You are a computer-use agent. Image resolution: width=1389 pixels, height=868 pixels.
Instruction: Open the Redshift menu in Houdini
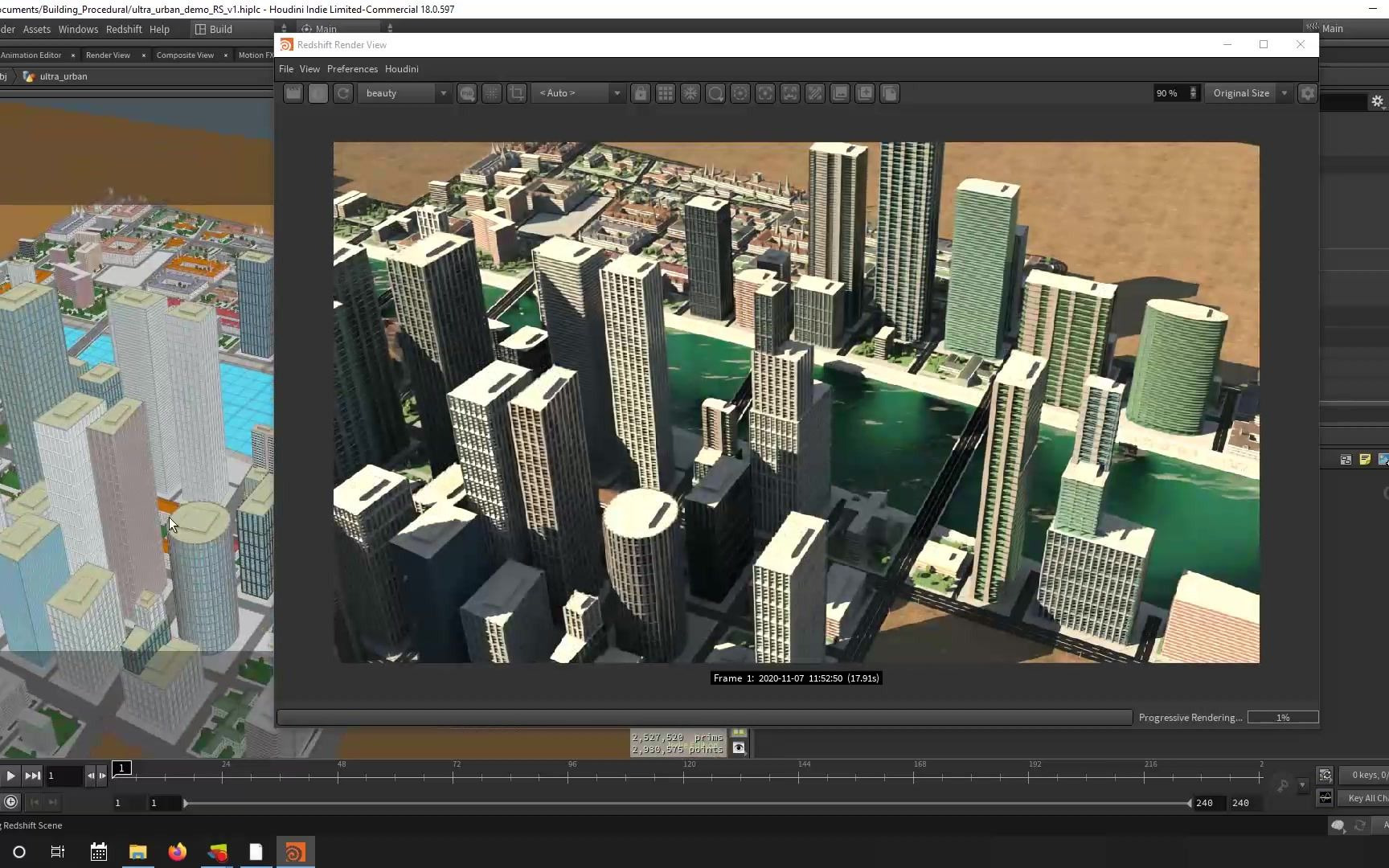124,29
